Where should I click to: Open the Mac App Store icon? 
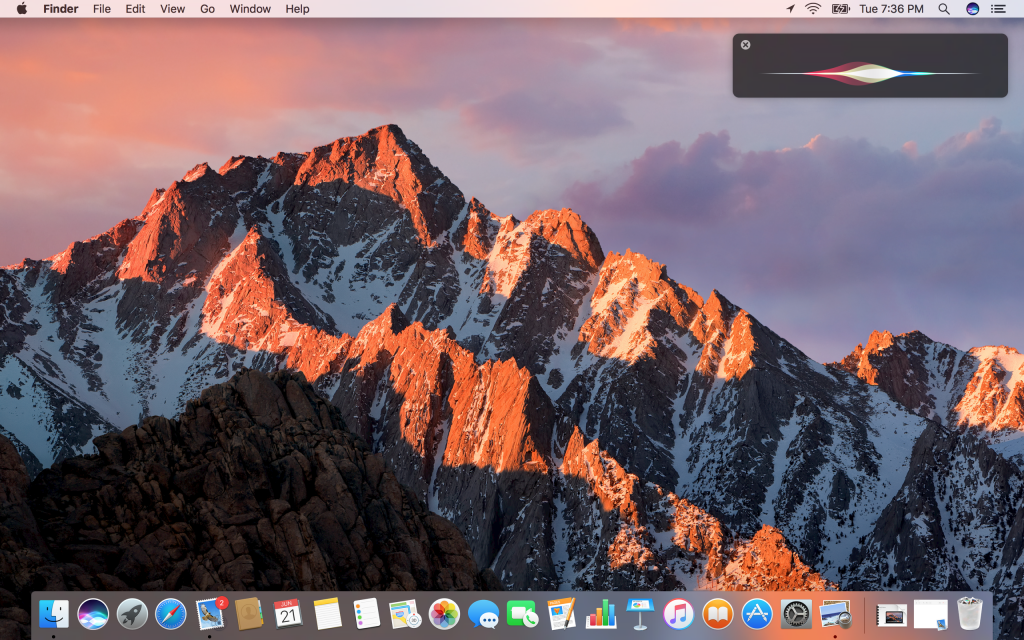(x=756, y=613)
